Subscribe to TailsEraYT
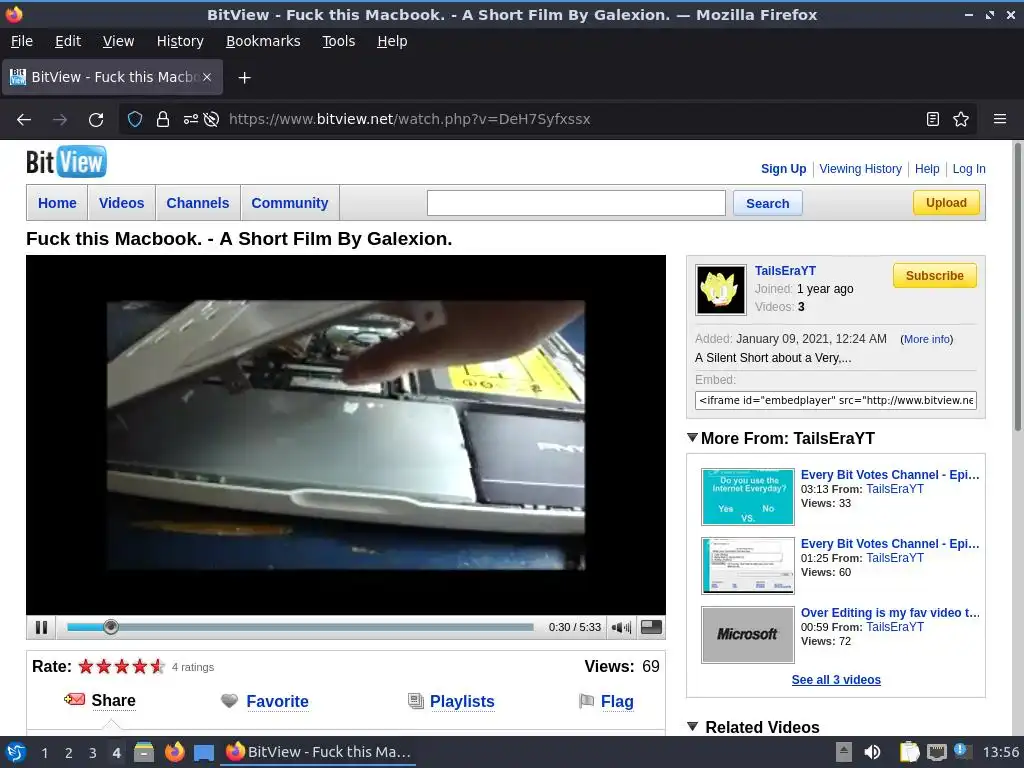 tap(935, 276)
